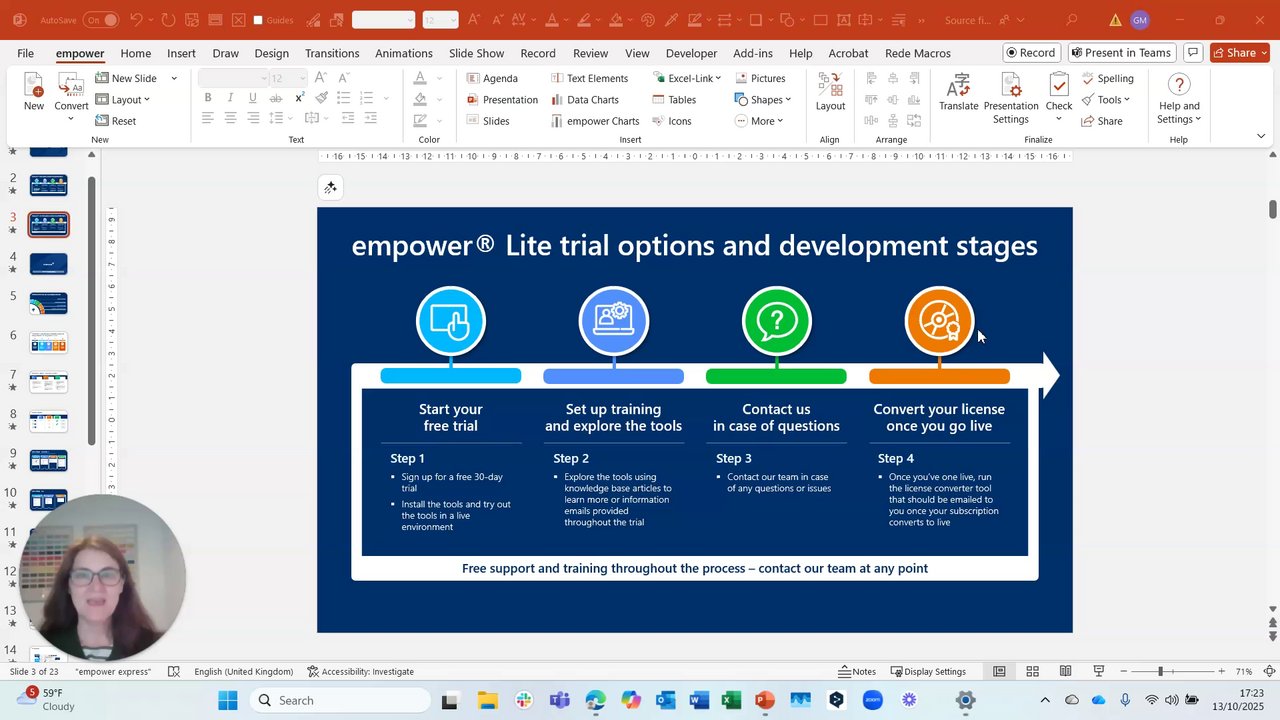
Task: Toggle the Notes pane in the status bar
Action: (x=857, y=672)
